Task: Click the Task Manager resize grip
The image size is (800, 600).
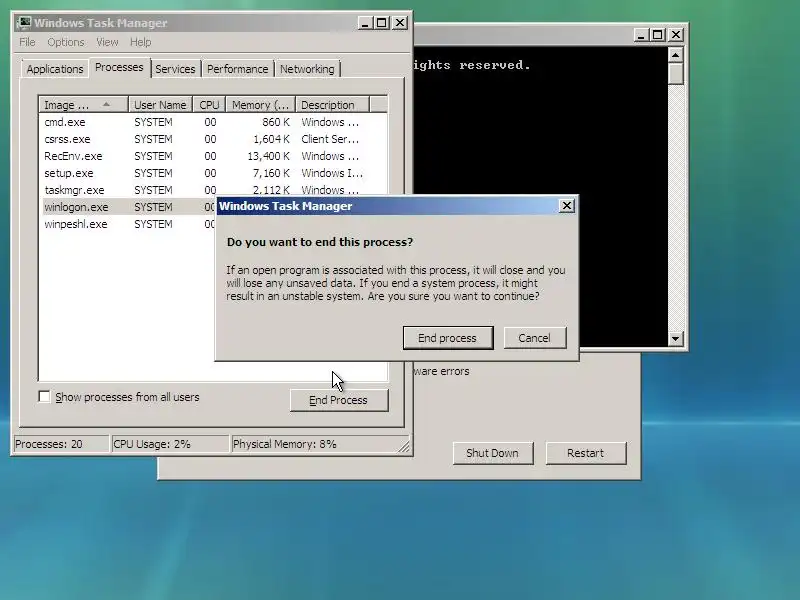Action: 404,446
